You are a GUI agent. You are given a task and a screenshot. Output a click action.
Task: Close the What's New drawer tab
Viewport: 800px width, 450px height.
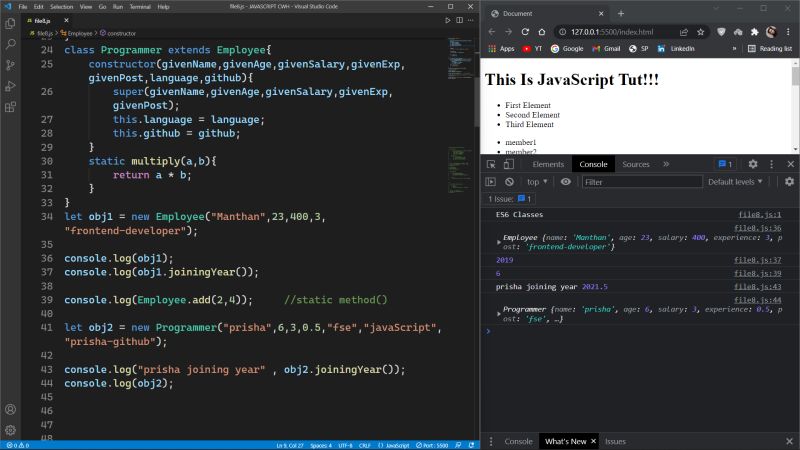(593, 441)
